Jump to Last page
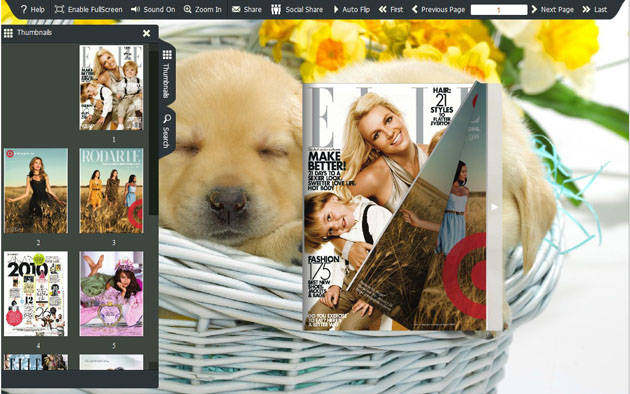The height and width of the screenshot is (394, 630). [595, 9]
